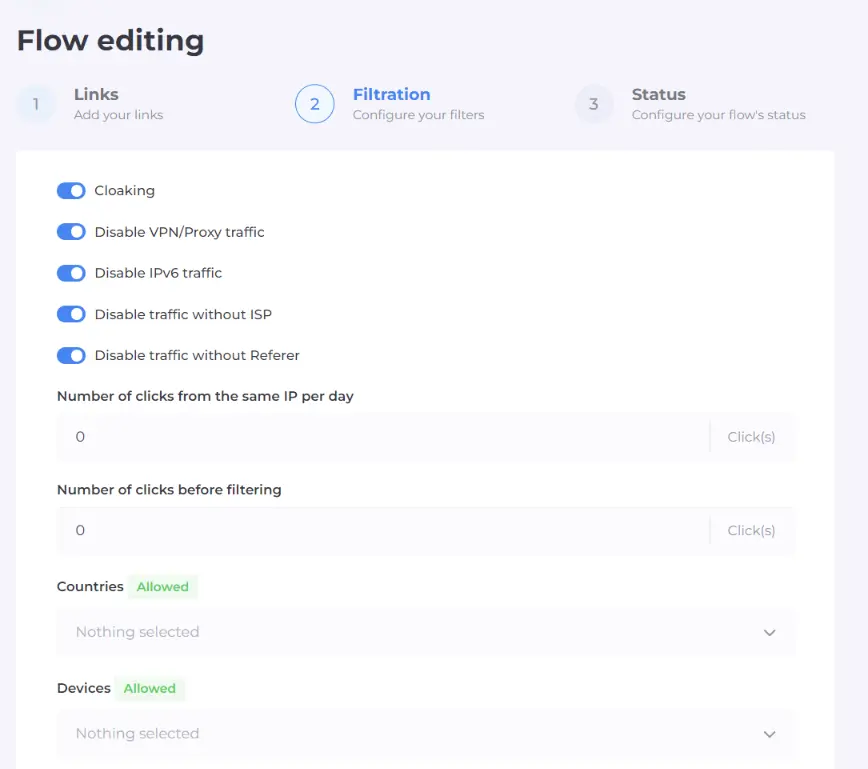This screenshot has width=868, height=769.
Task: Click the step 3 circle icon
Action: 593,104
